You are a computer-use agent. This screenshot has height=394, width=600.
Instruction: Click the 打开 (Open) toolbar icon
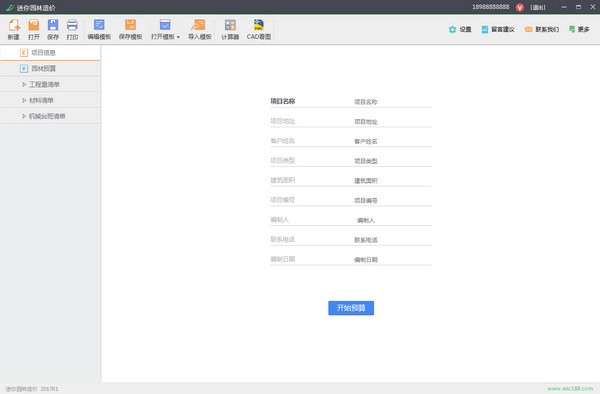click(x=34, y=25)
